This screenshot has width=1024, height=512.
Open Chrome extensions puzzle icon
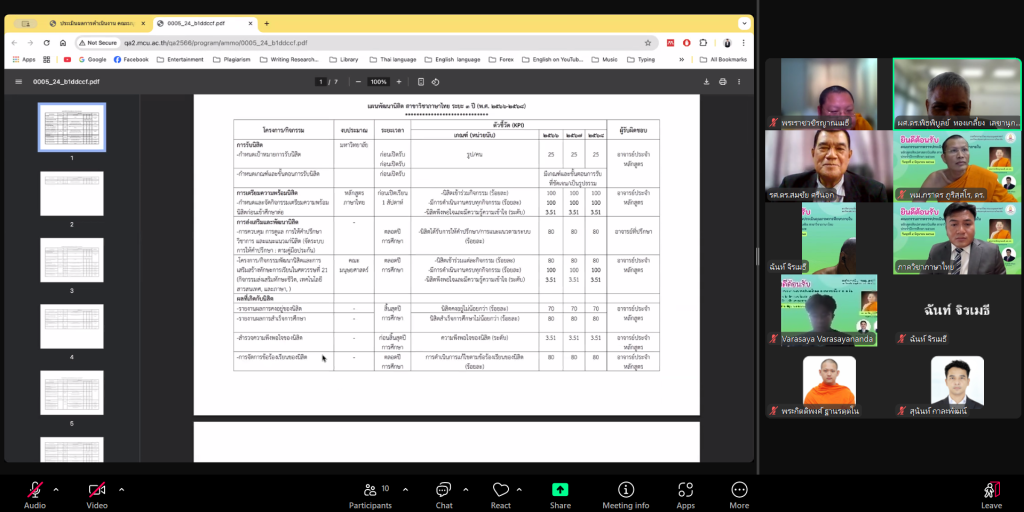click(703, 42)
